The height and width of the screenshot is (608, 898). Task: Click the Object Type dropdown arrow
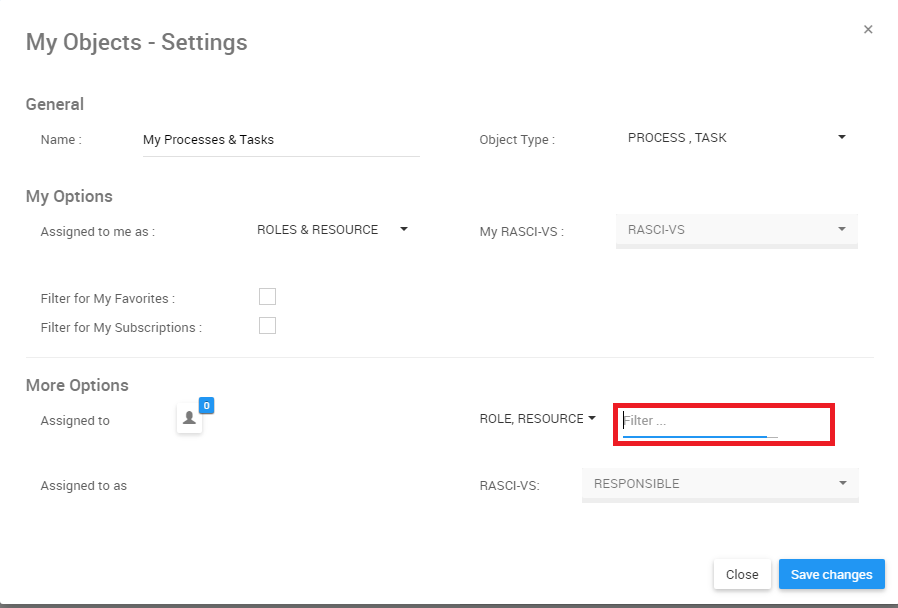click(842, 137)
